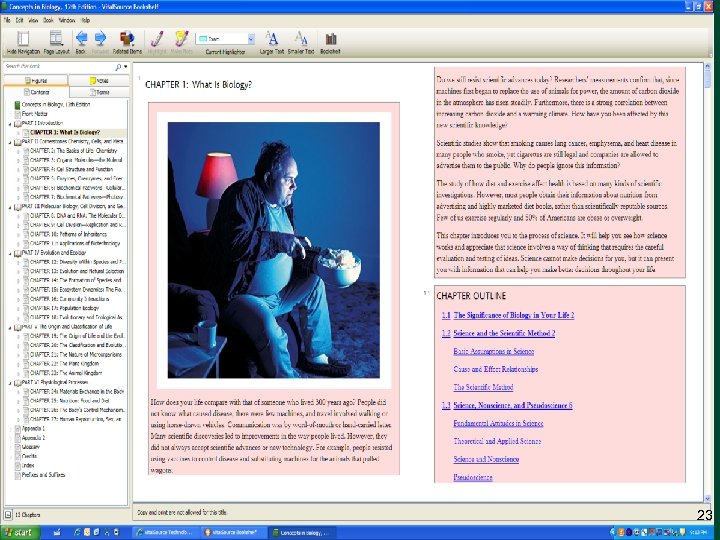Select CHAPTER 22: The Plant Kingdom

coord(64,364)
